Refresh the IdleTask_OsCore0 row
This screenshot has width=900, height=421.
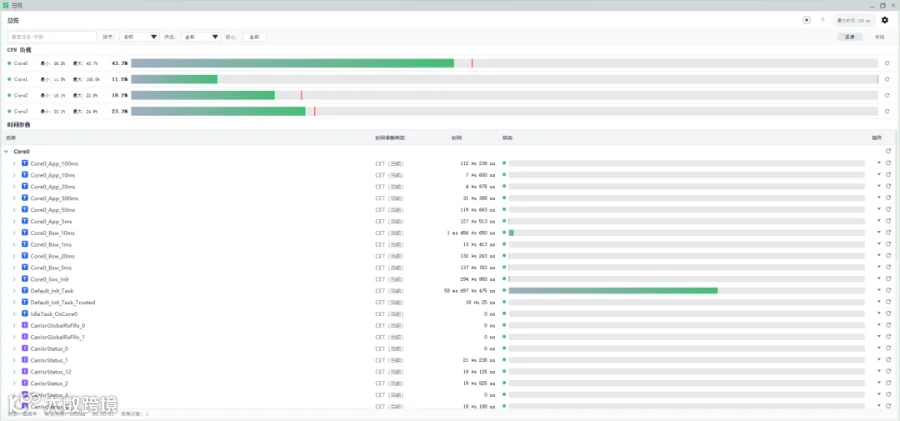click(888, 314)
